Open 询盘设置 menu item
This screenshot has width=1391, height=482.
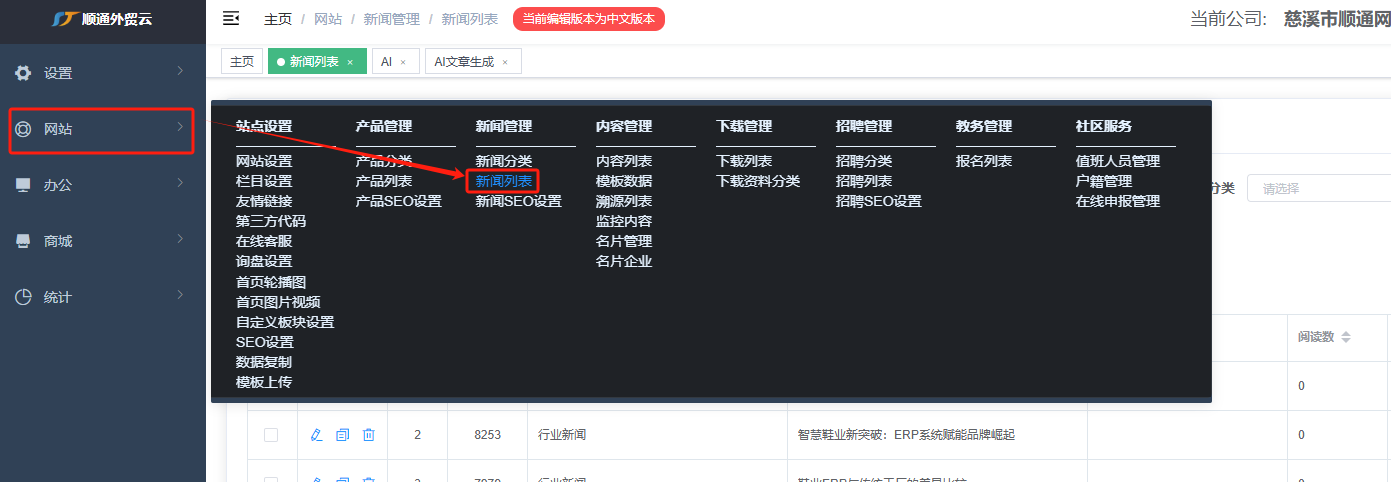pyautogui.click(x=264, y=261)
